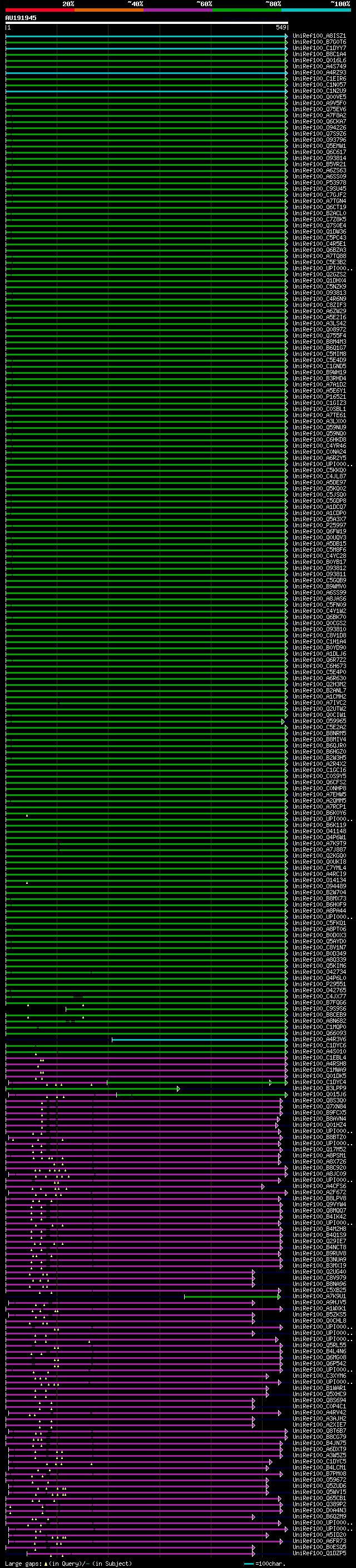The height and width of the screenshot is (1568, 356).
Task: Select hit UniRef100_Q5ENW1
Action: [319, 146]
